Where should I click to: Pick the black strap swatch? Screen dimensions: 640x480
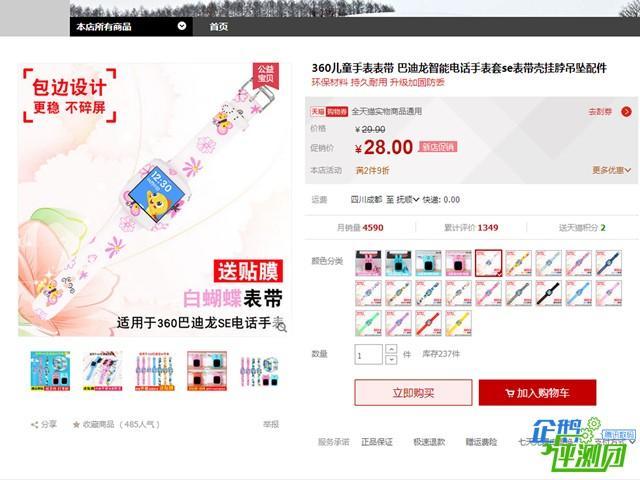coord(549,293)
